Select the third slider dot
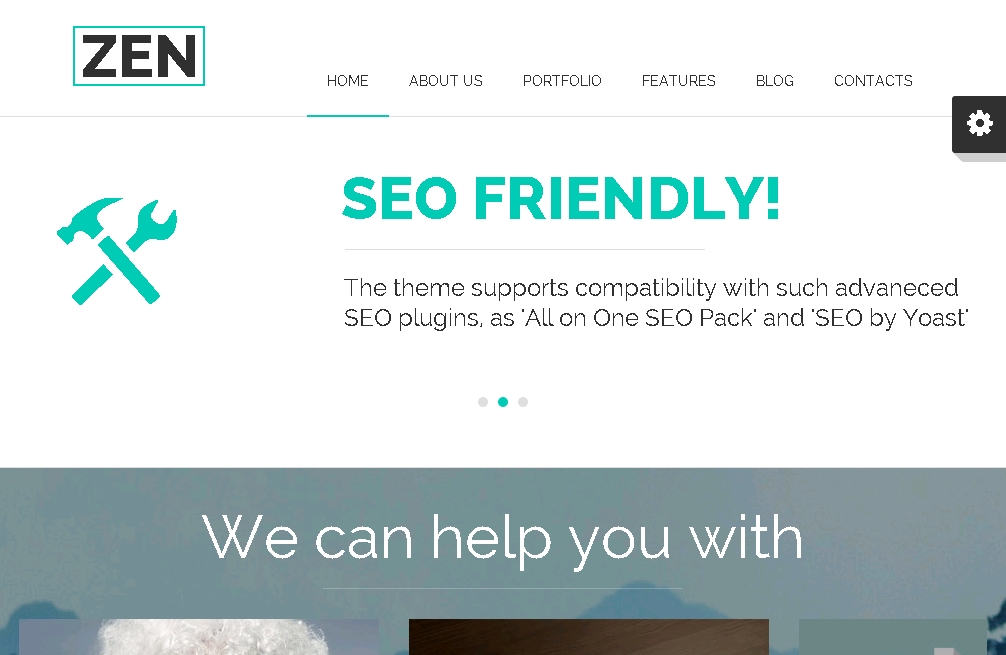The image size is (1006, 655). click(x=523, y=402)
